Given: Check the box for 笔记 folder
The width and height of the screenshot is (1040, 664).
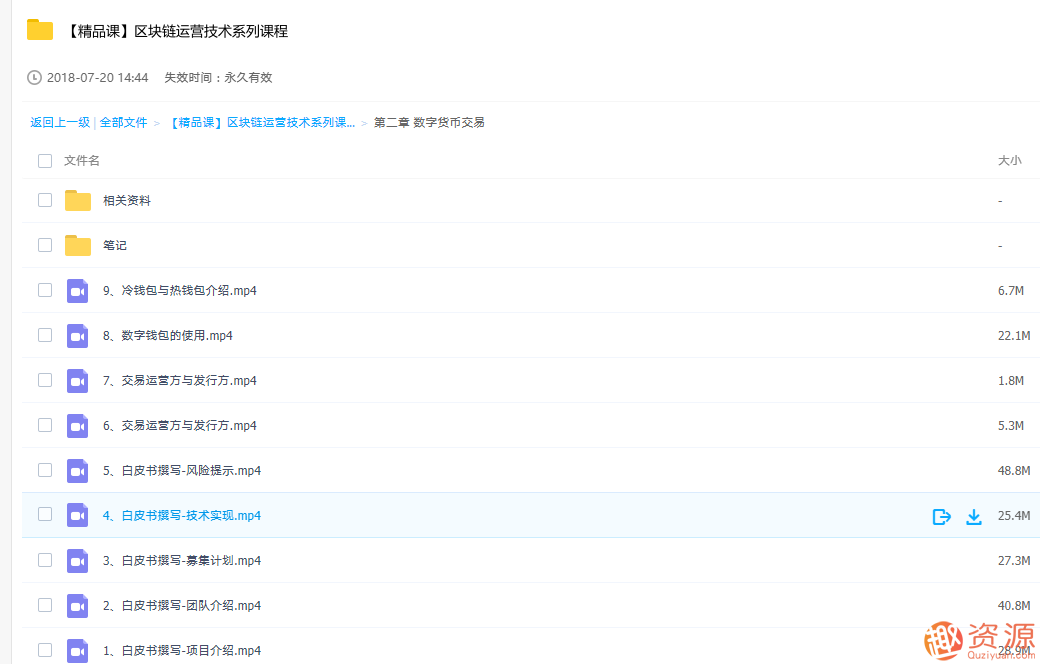Looking at the screenshot, I should (x=45, y=245).
